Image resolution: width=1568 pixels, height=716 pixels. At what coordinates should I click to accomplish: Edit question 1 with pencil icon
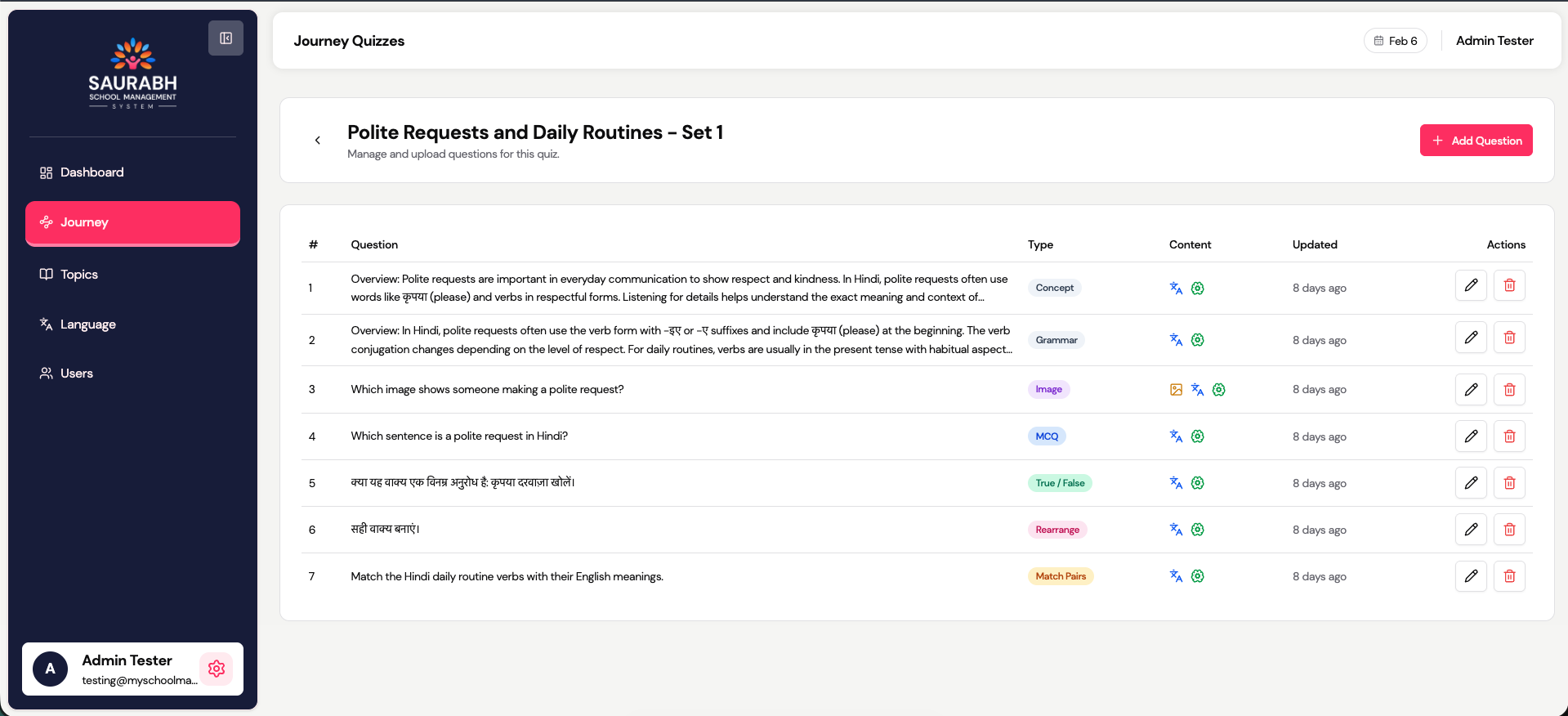click(1470, 285)
